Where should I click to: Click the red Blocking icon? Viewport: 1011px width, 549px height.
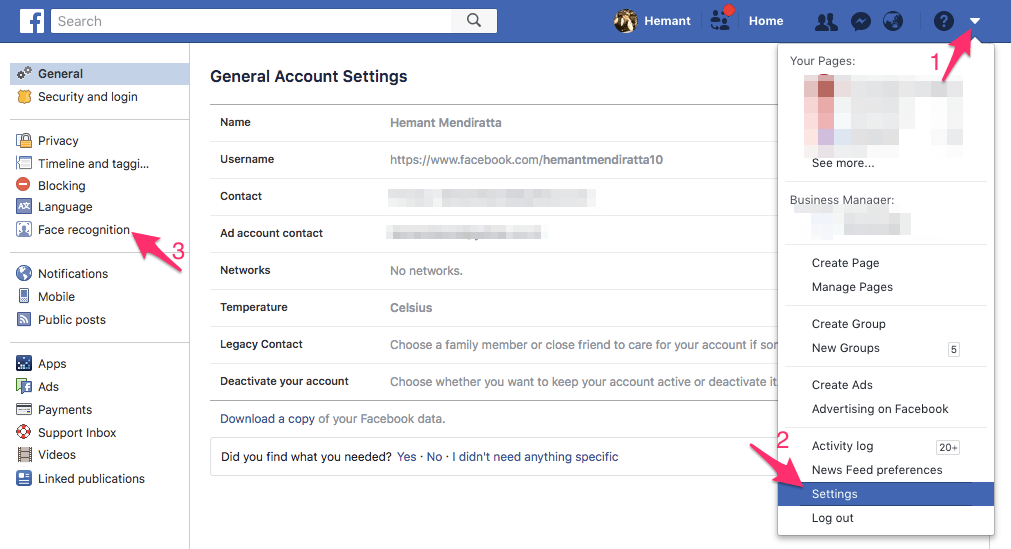point(23,185)
